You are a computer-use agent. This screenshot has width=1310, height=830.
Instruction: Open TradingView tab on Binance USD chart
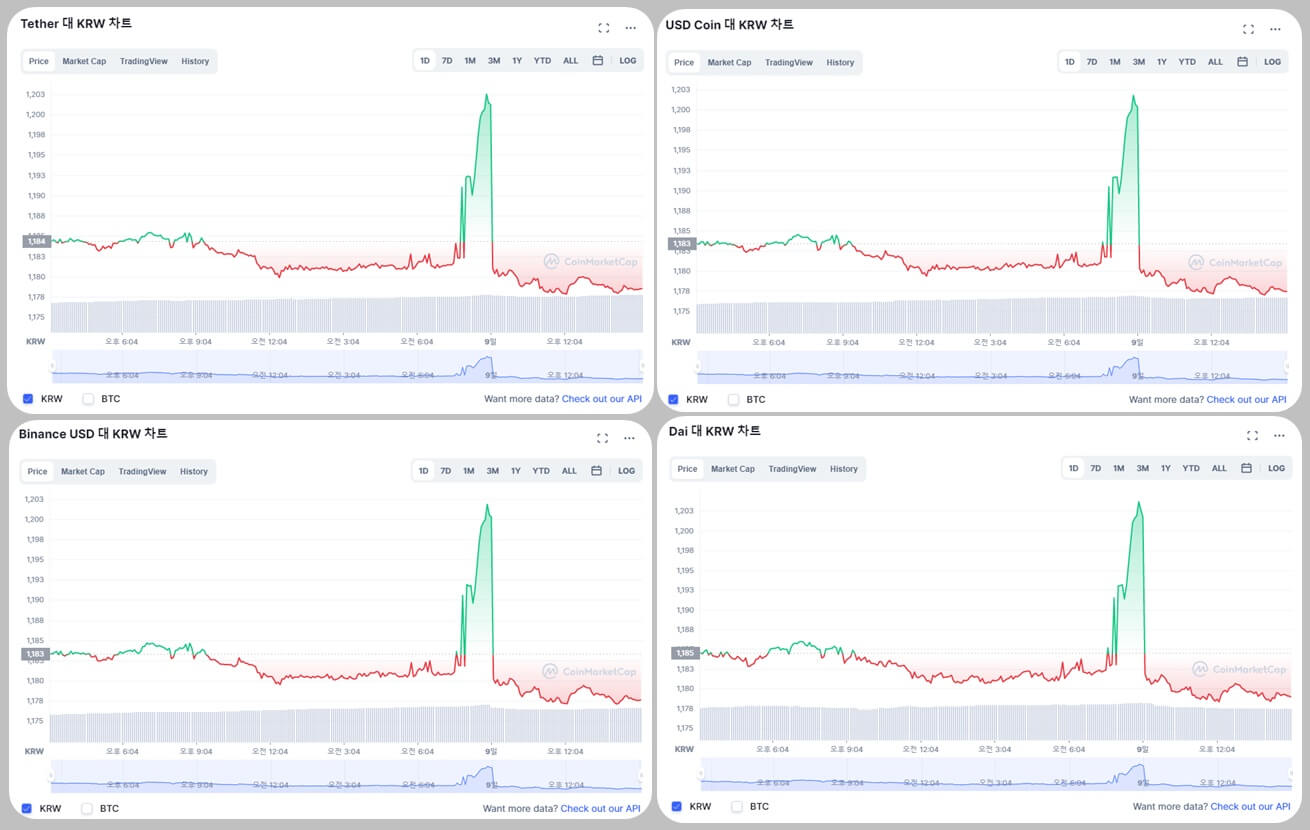point(142,471)
